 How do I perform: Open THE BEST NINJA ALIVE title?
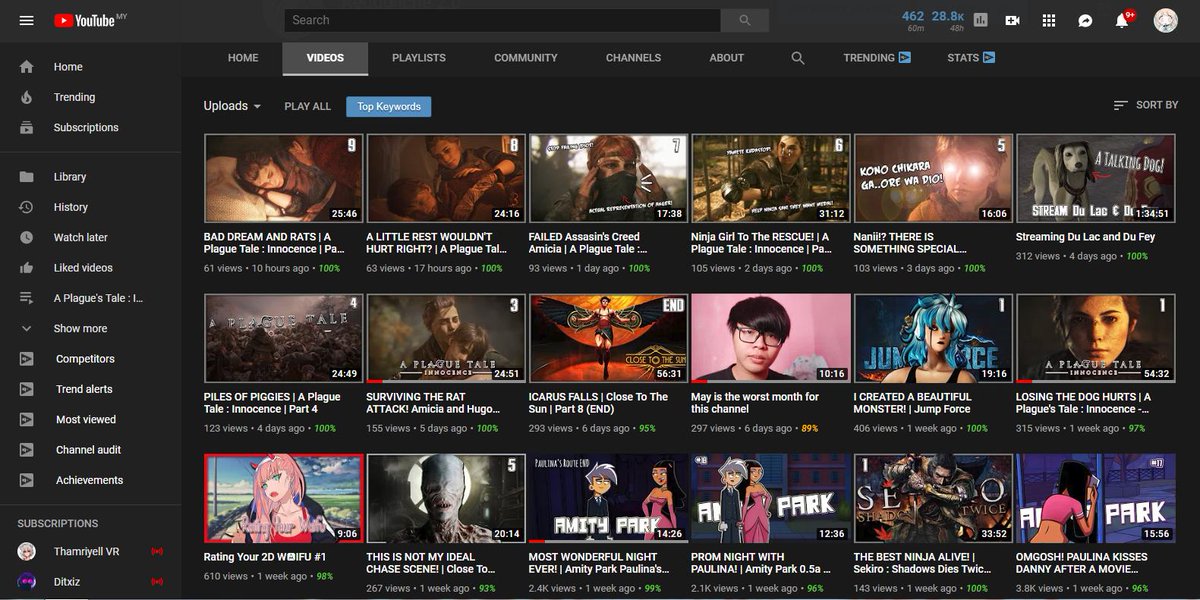(x=921, y=563)
